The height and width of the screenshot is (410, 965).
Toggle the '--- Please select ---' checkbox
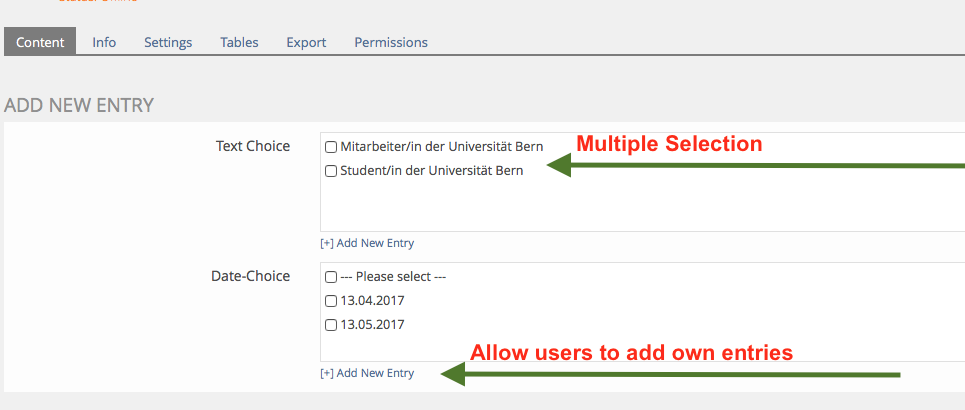point(331,277)
